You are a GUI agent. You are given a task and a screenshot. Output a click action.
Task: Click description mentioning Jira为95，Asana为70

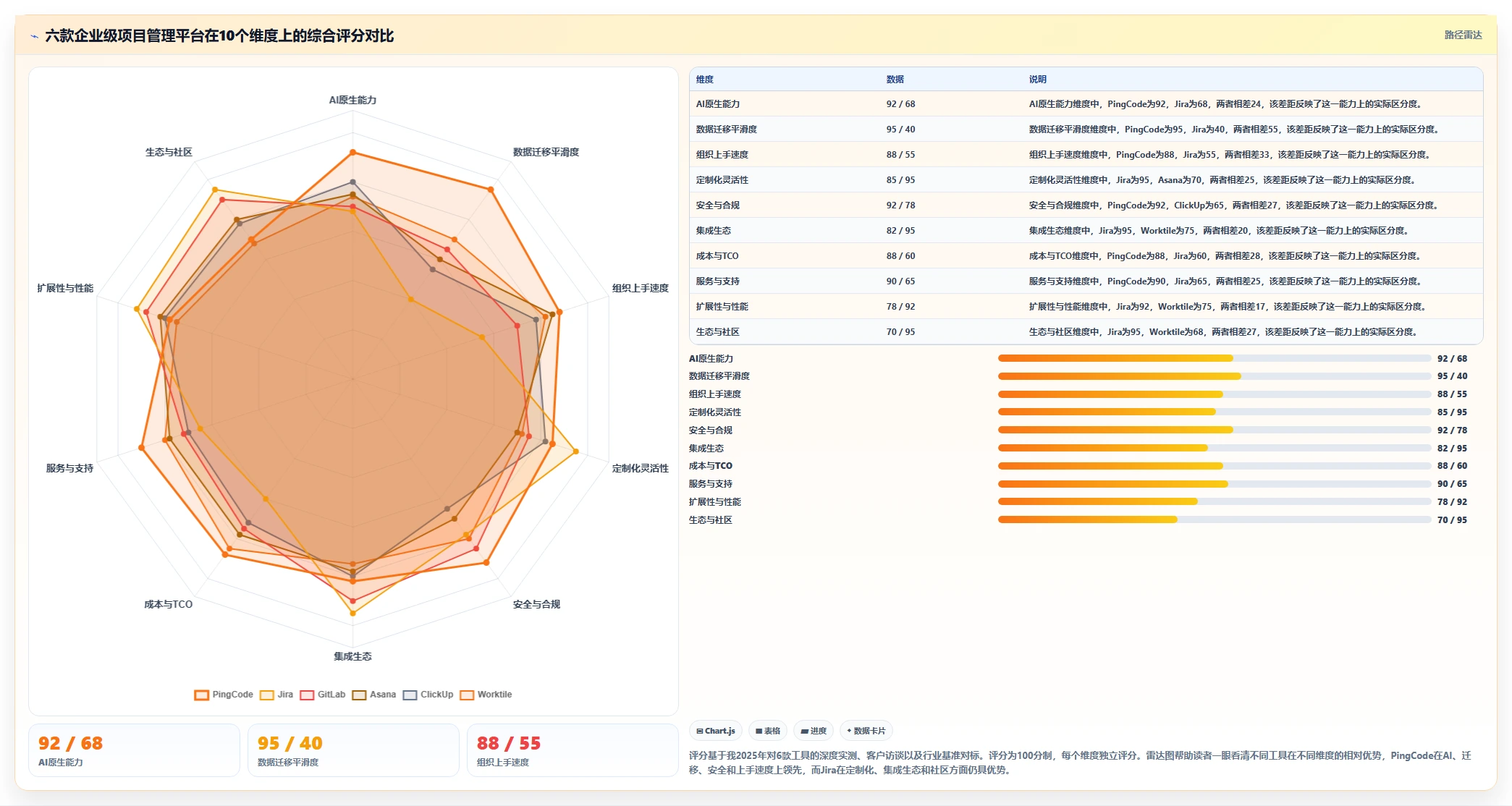(1224, 180)
